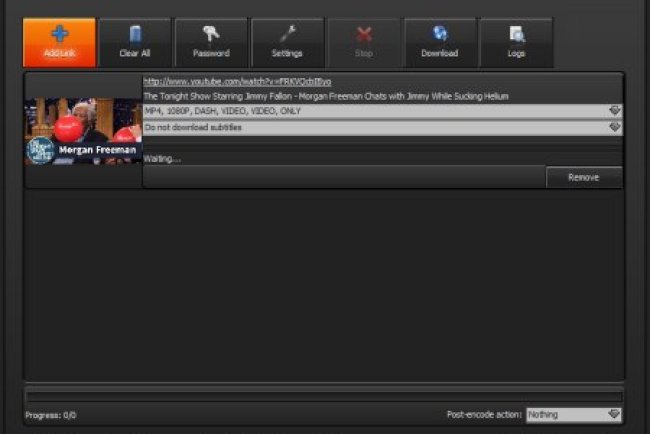Click the 'Progress: 0/0' status label
Screen dimensions: 650x434
click(x=50, y=415)
